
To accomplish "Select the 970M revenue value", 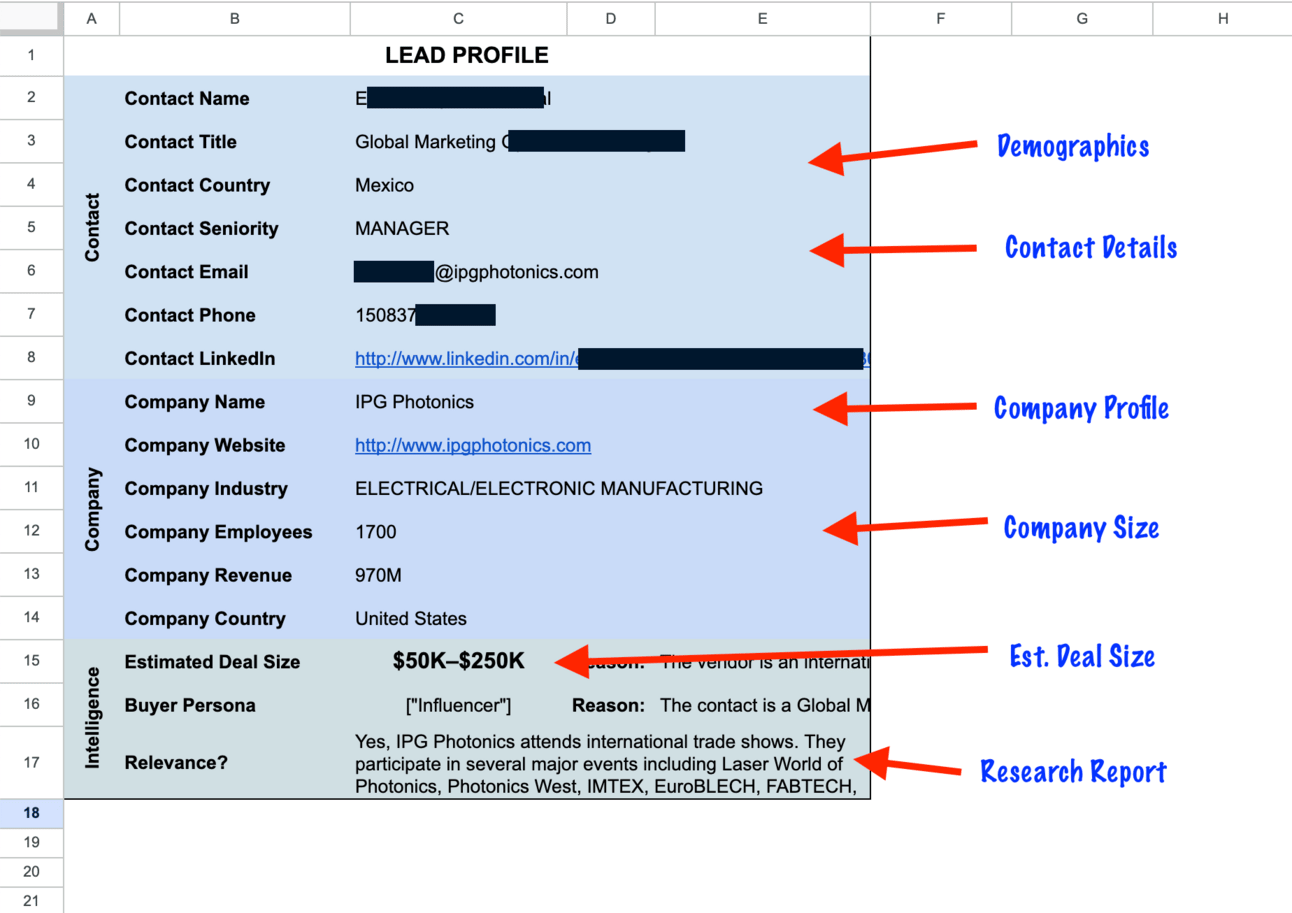I will coord(377,576).
